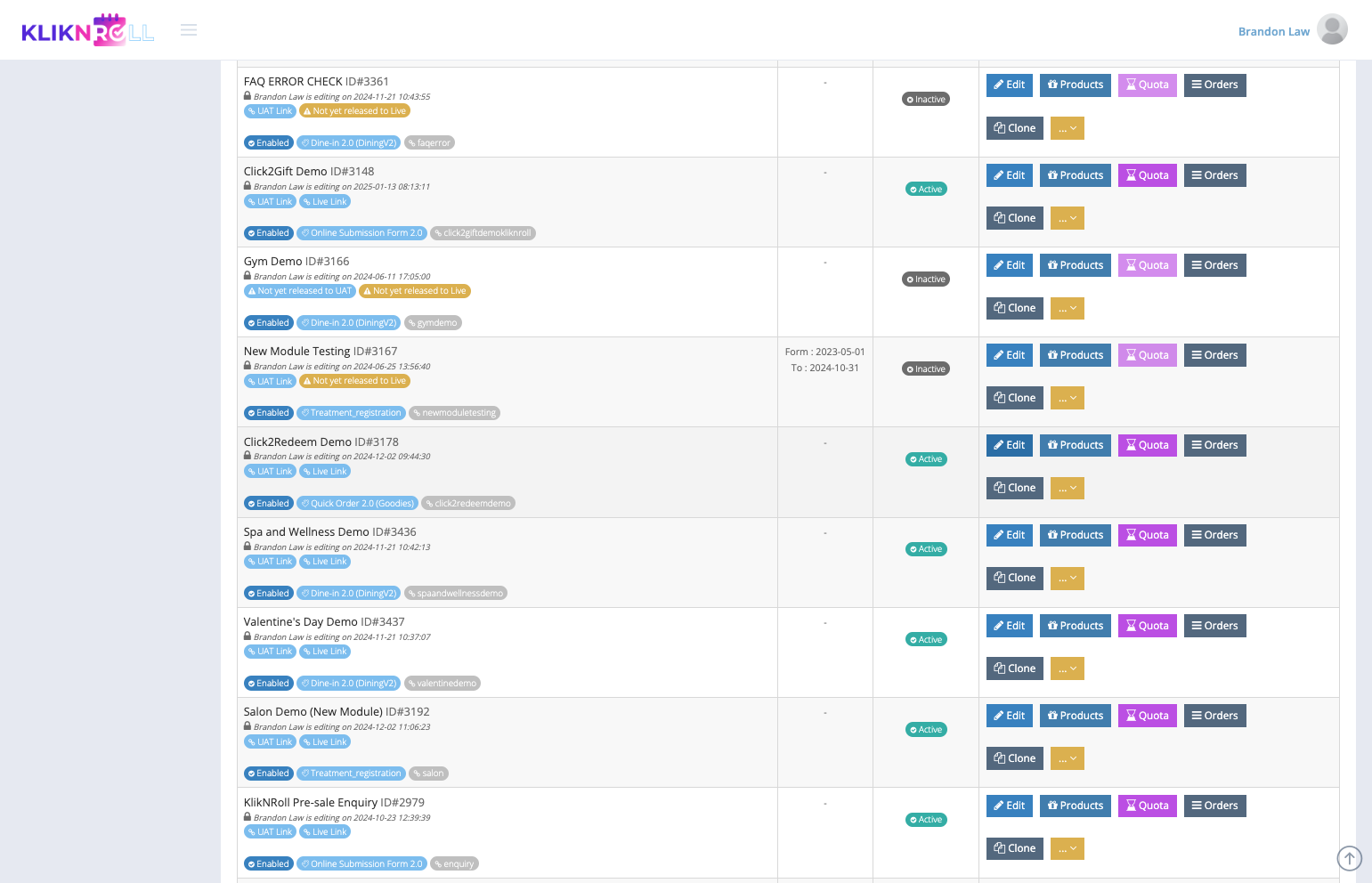The width and height of the screenshot is (1372, 883).
Task: Click Online Submission Form 2.0 tag on Pre-sale Enquiry
Action: point(362,864)
